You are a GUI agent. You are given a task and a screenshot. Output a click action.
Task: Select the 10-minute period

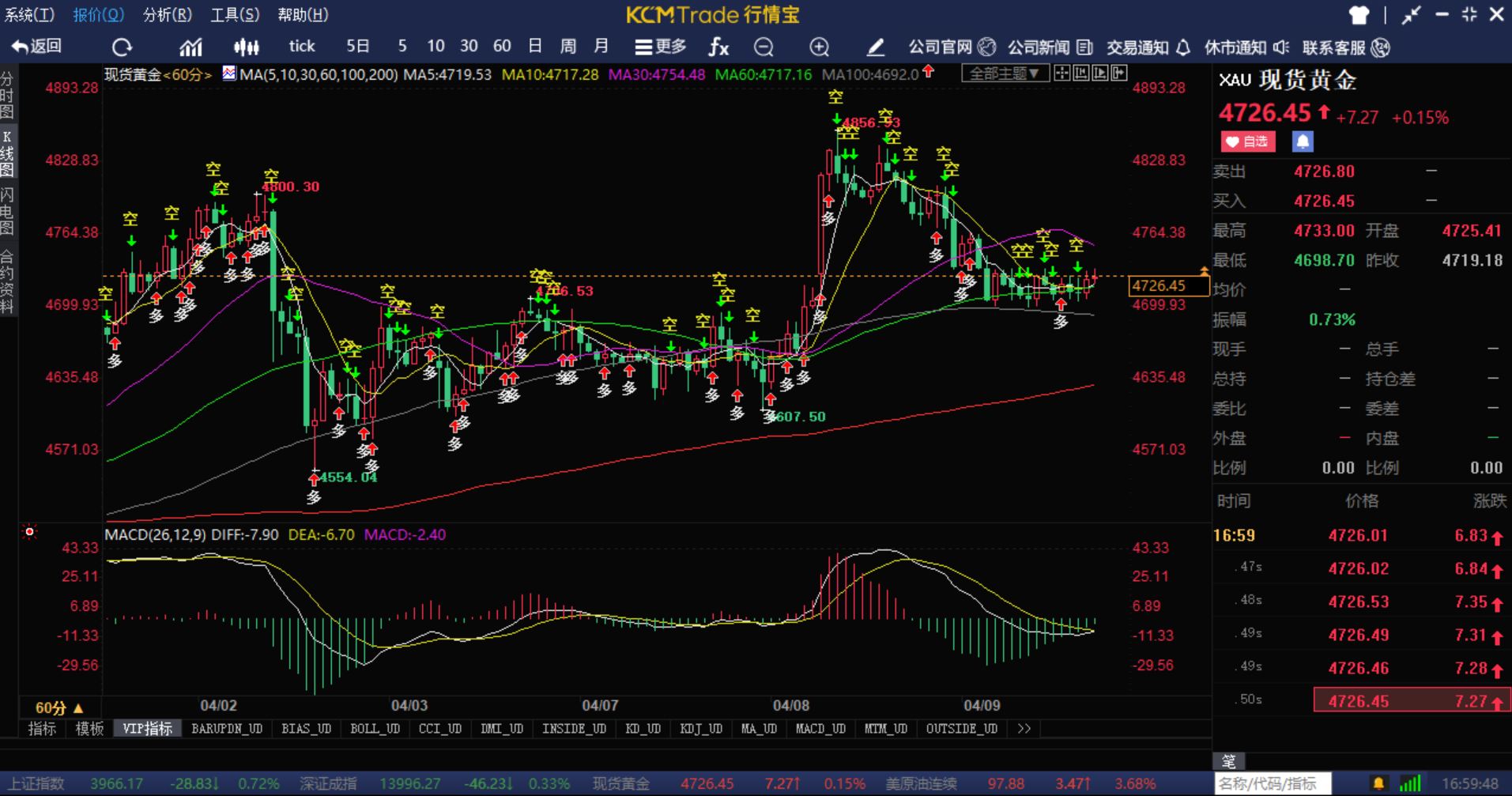click(436, 47)
